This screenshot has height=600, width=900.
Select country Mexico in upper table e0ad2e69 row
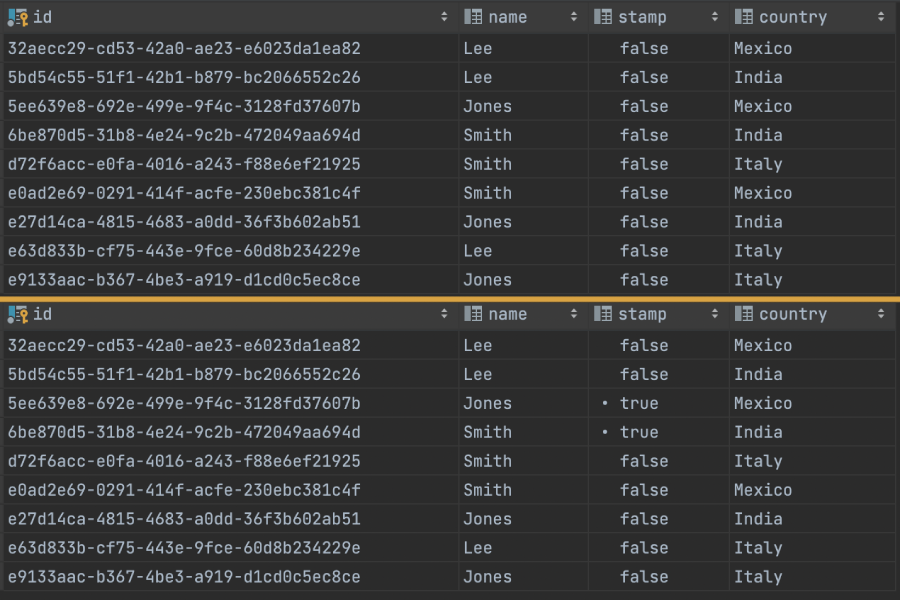coord(763,193)
